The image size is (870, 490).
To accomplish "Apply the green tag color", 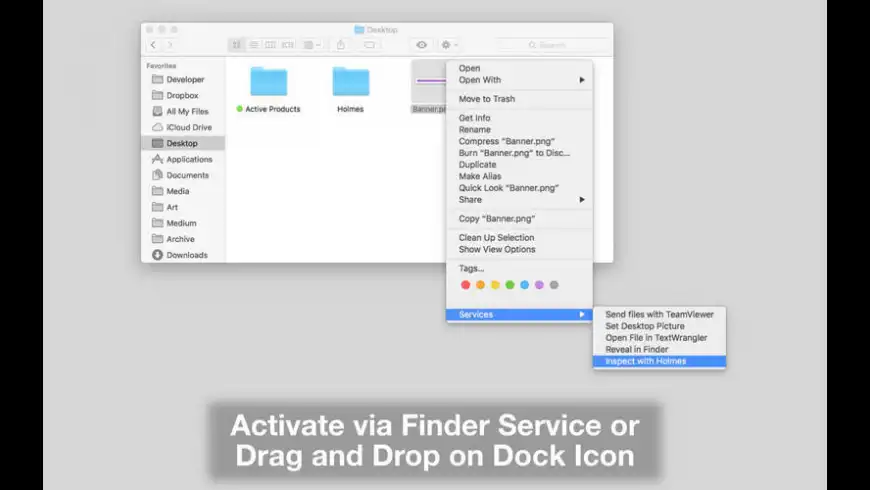I will [x=510, y=285].
